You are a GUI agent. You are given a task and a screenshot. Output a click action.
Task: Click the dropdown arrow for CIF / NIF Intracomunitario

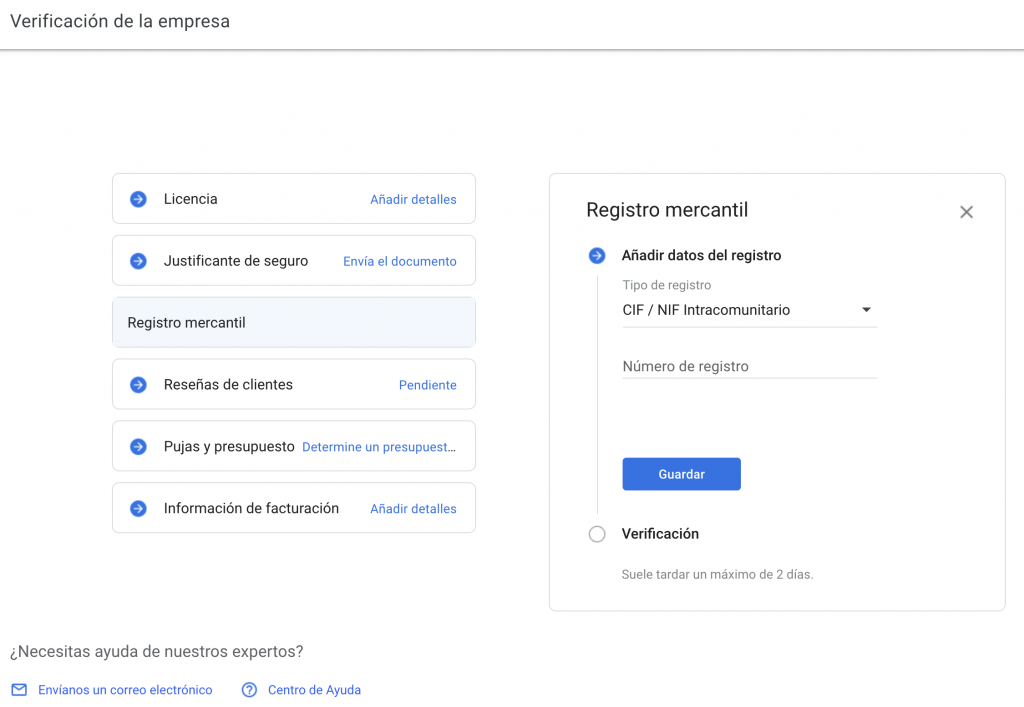(x=866, y=310)
